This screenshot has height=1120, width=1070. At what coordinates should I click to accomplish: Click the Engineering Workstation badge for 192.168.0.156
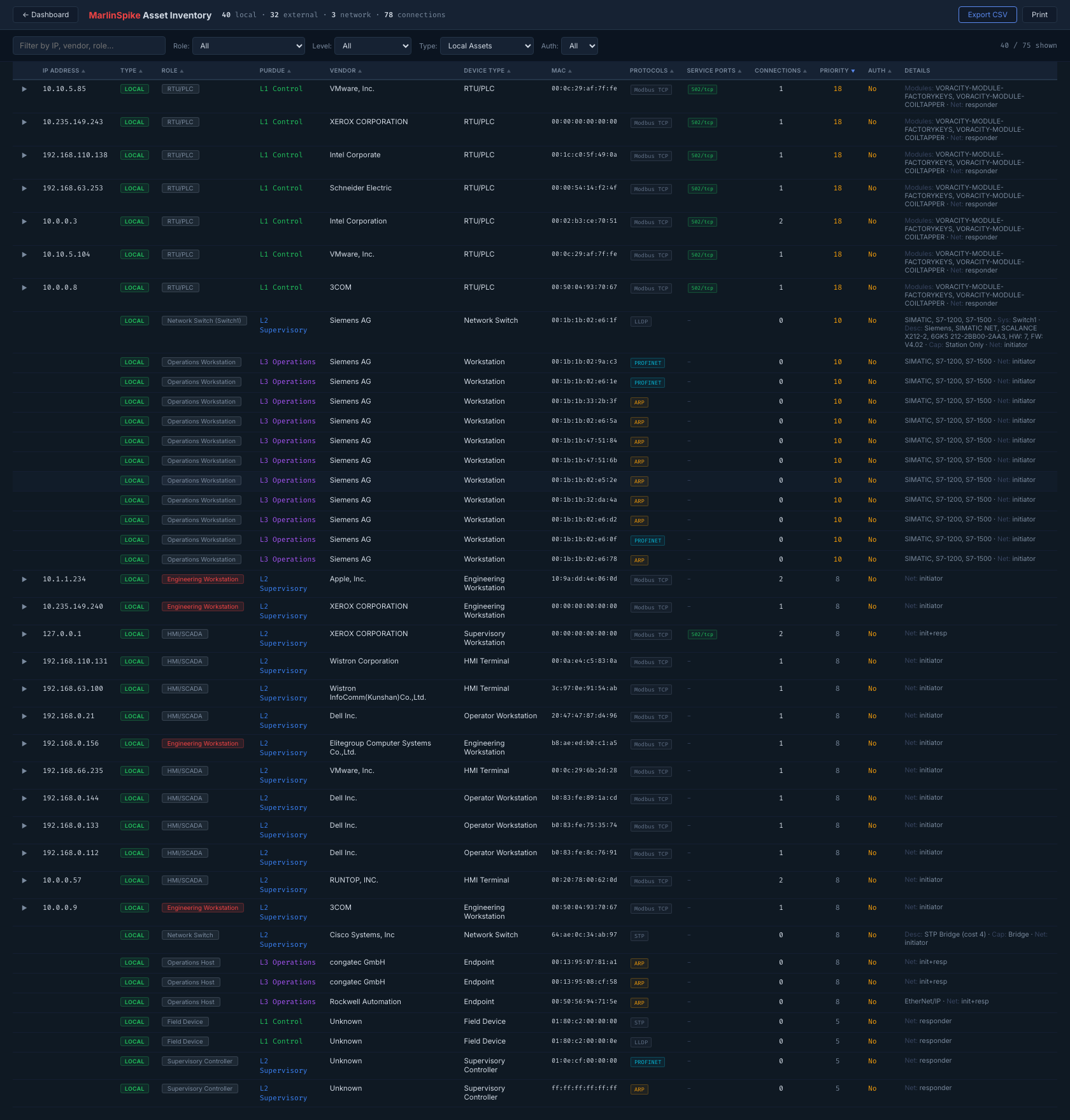[203, 743]
